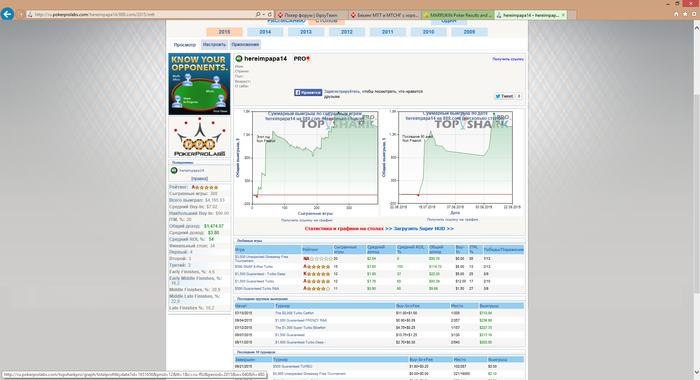Open $500 Guaranteed TURBO in last tournaments

point(292,367)
